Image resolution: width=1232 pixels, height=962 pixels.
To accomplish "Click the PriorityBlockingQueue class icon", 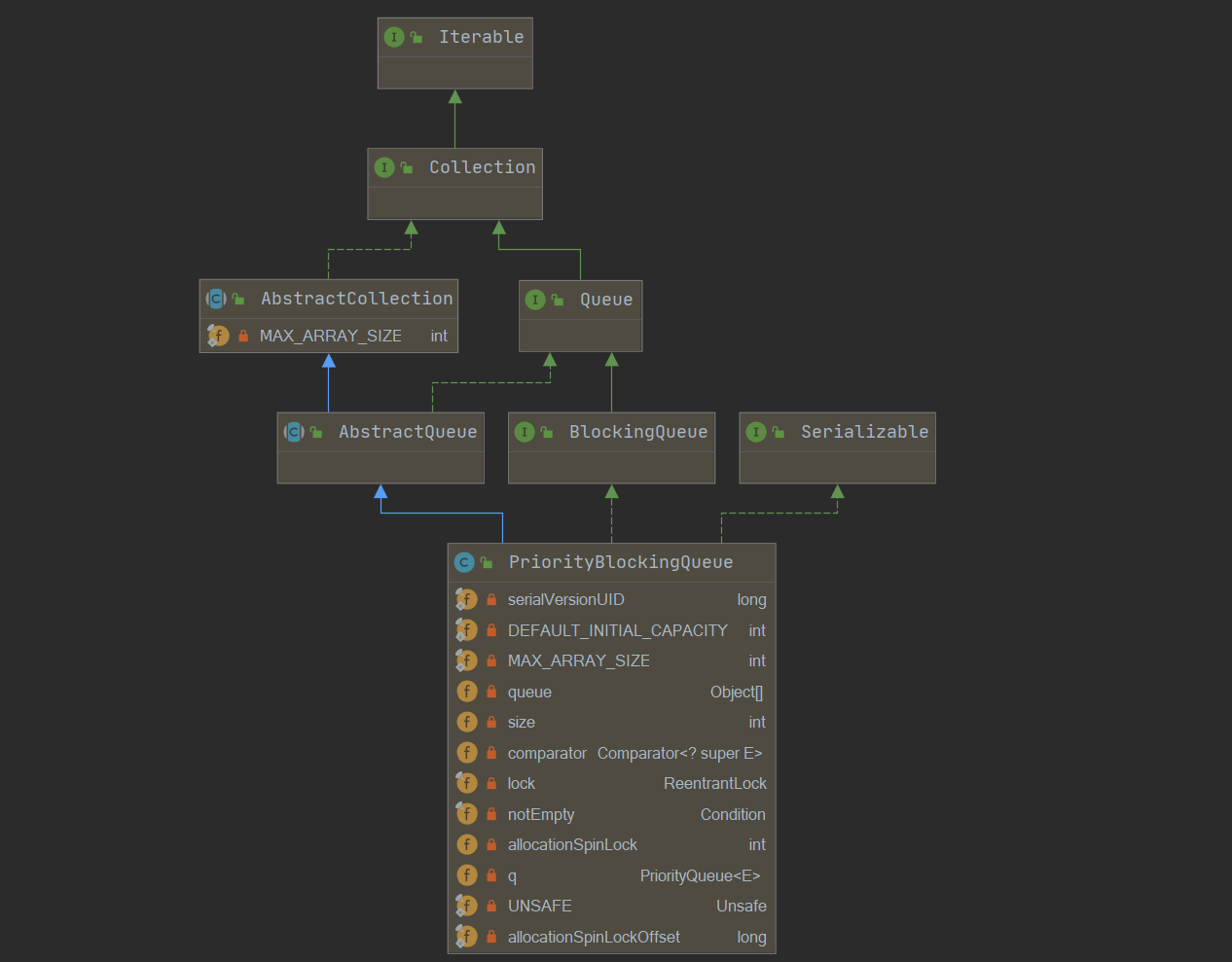I will (x=464, y=562).
